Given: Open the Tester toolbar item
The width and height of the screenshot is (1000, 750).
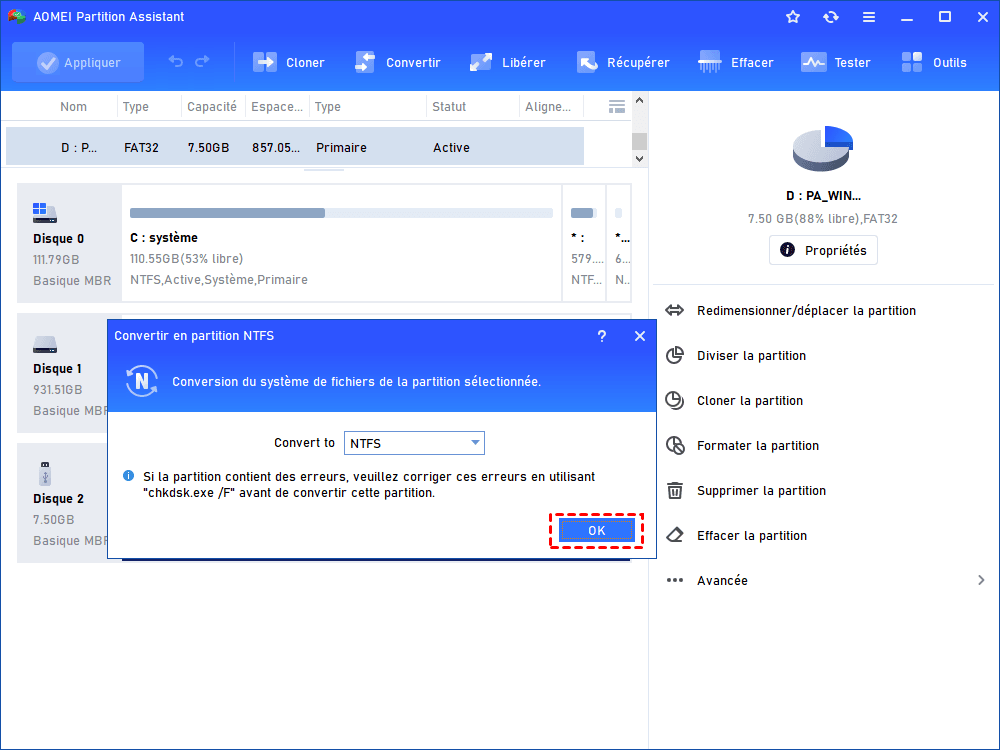Looking at the screenshot, I should pyautogui.click(x=835, y=62).
